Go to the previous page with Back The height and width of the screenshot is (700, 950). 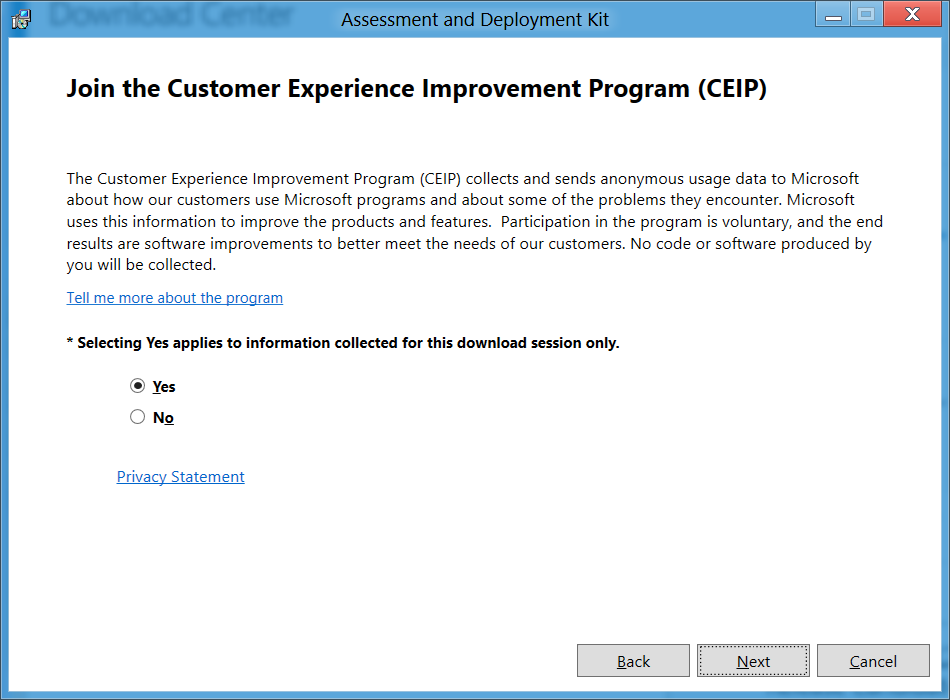point(633,661)
